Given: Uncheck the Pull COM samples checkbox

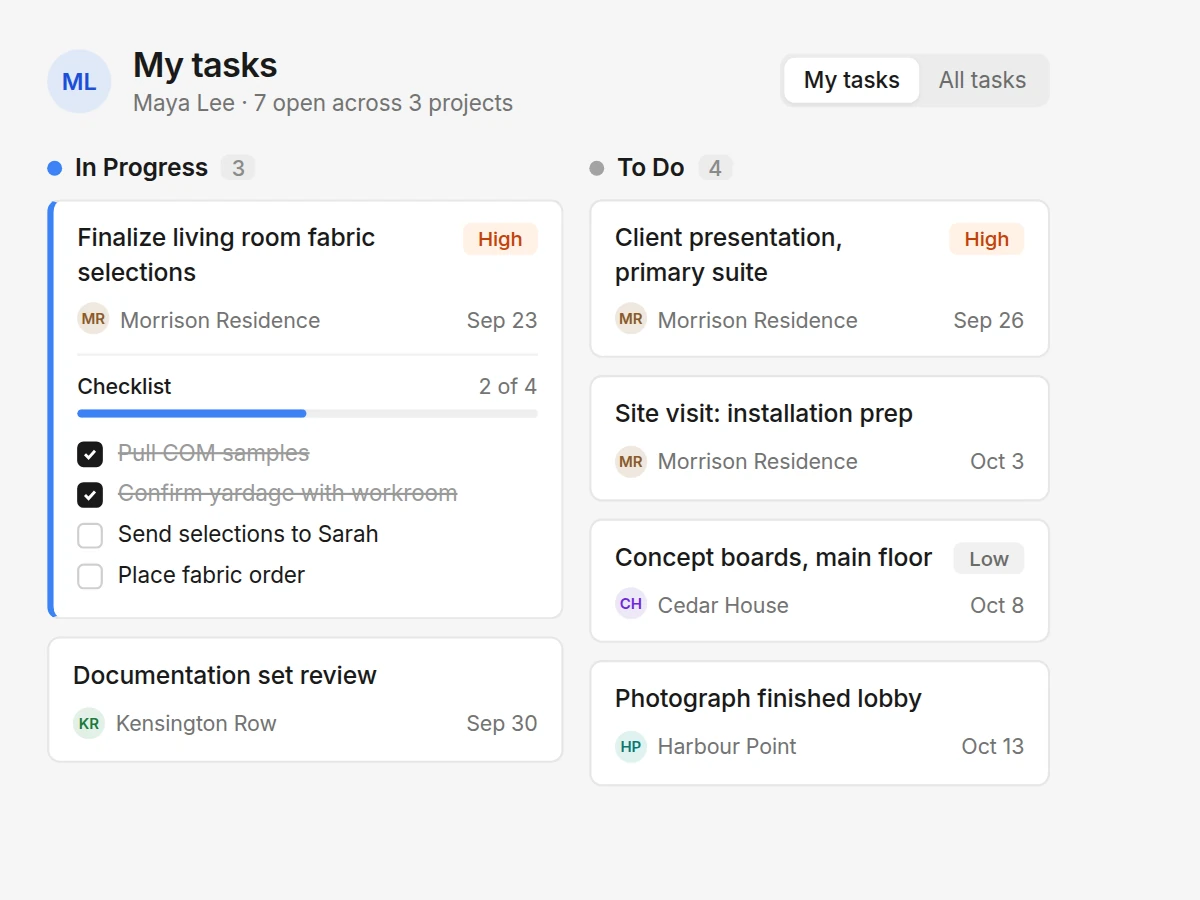Looking at the screenshot, I should (x=90, y=454).
